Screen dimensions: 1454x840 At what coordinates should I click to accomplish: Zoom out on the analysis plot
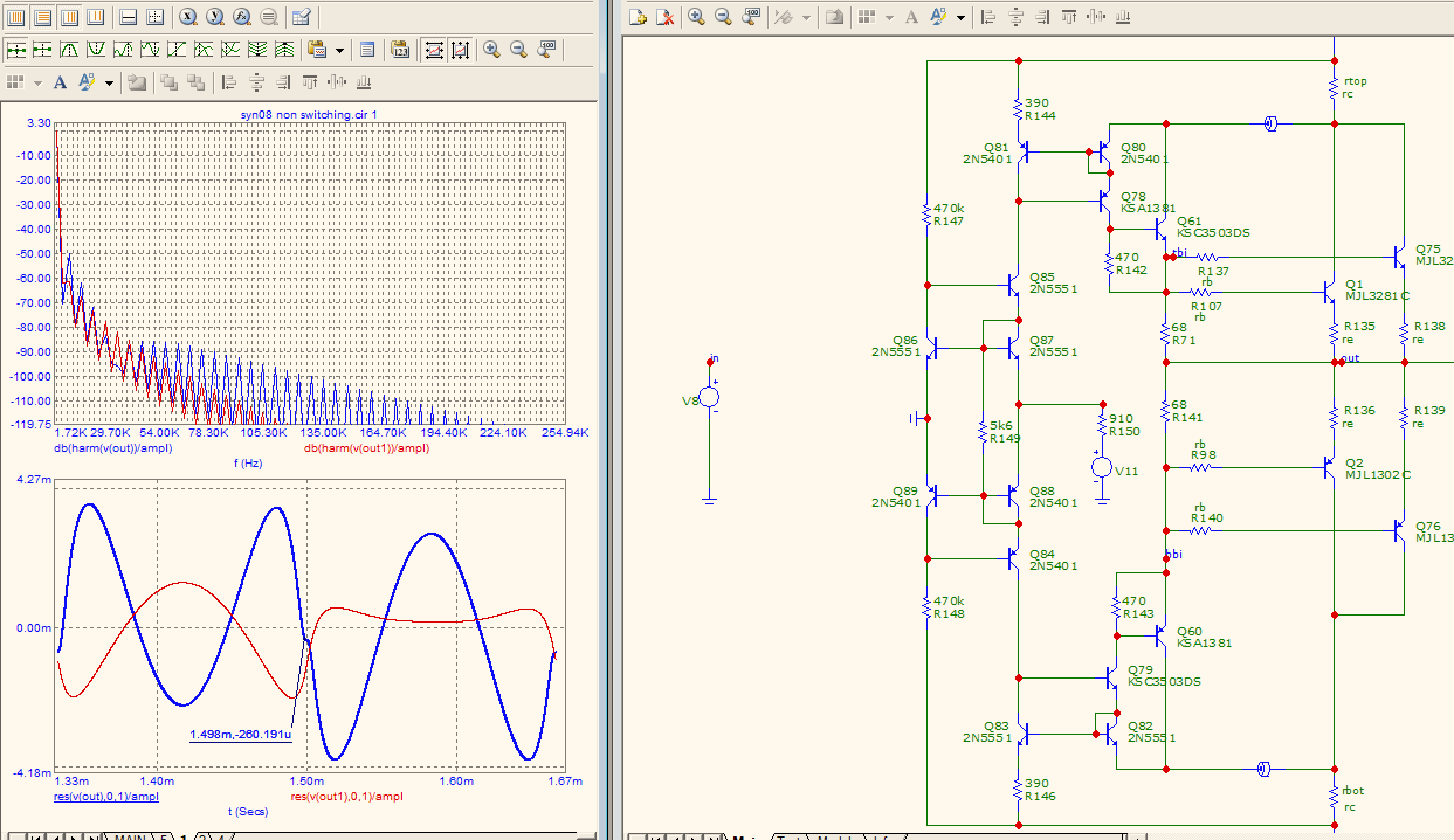pos(519,50)
